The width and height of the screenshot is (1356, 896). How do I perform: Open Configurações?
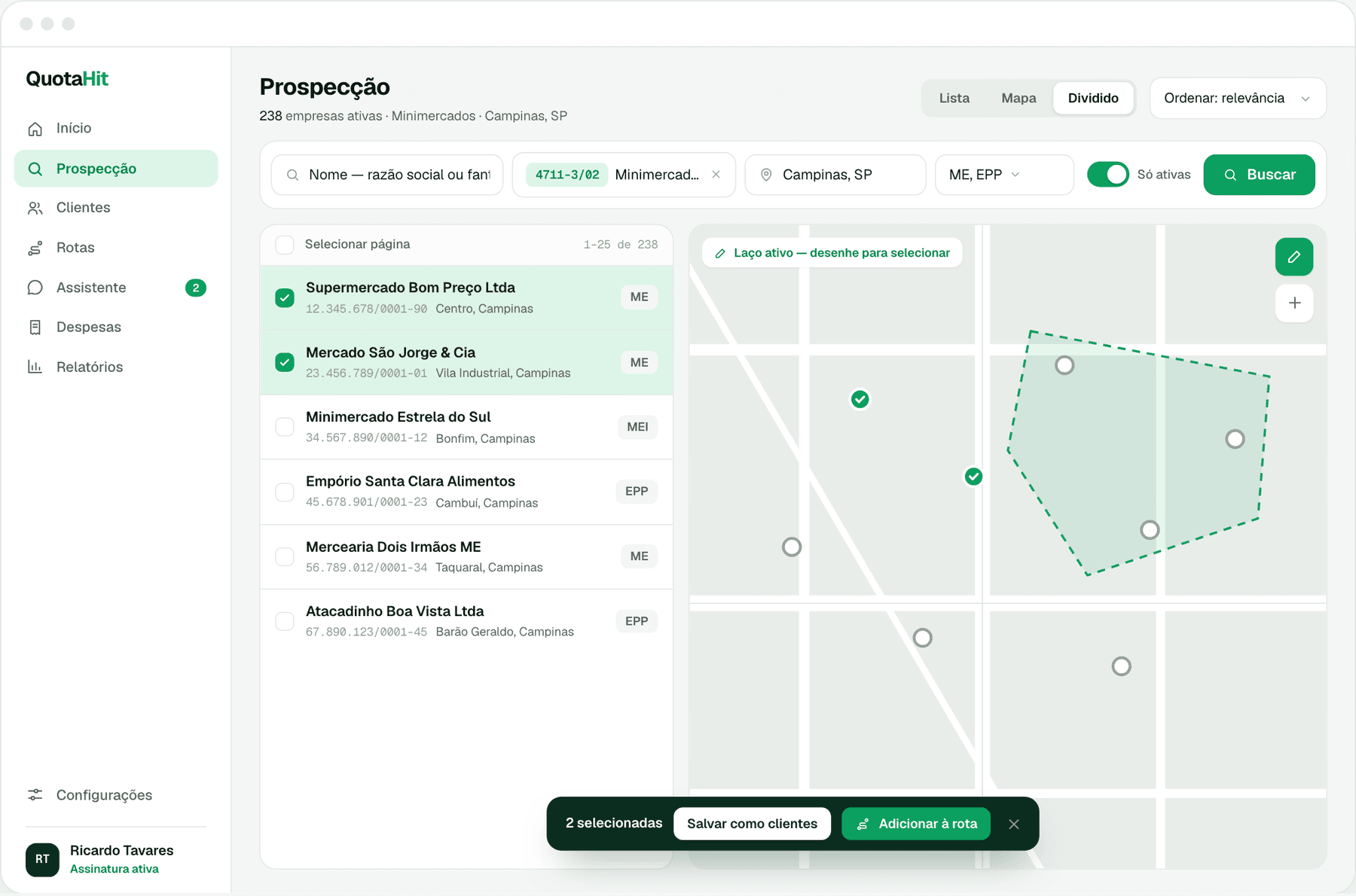tap(116, 795)
